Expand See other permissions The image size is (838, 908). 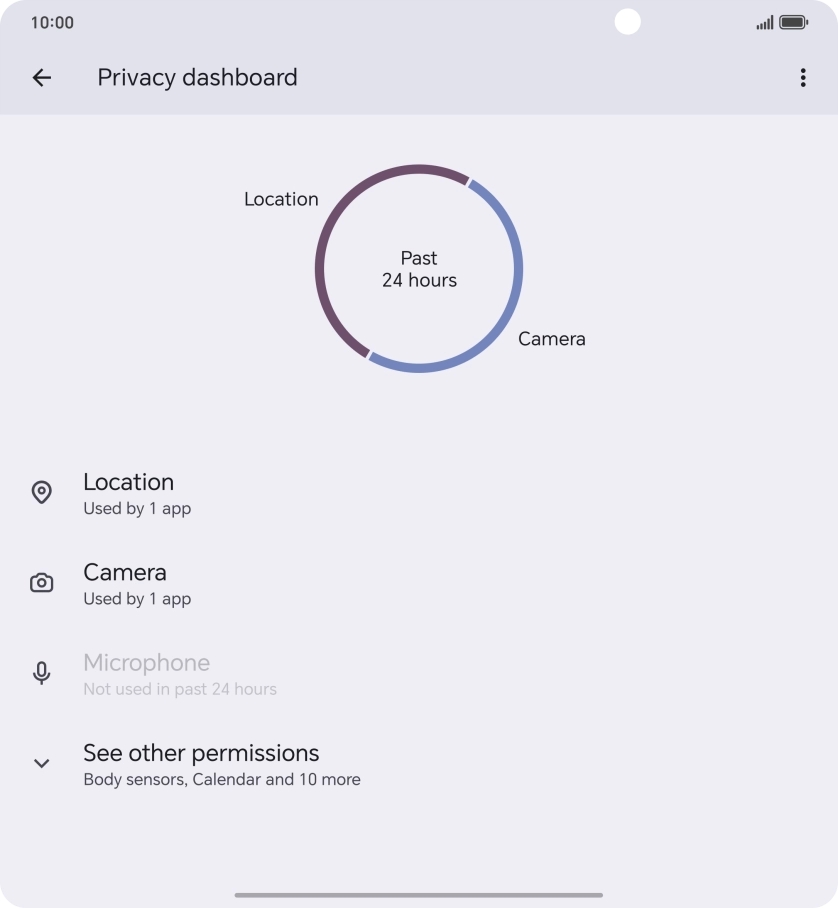[200, 763]
